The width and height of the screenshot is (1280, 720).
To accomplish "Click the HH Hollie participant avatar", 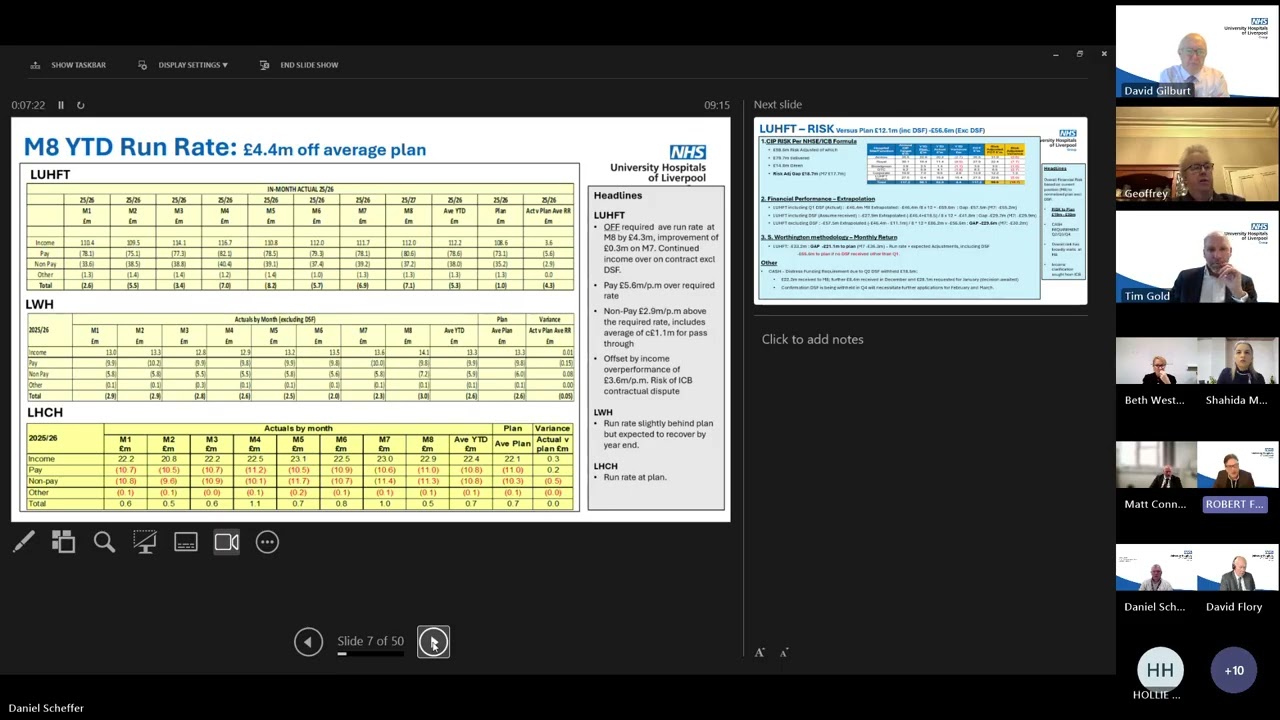I will click(1160, 670).
